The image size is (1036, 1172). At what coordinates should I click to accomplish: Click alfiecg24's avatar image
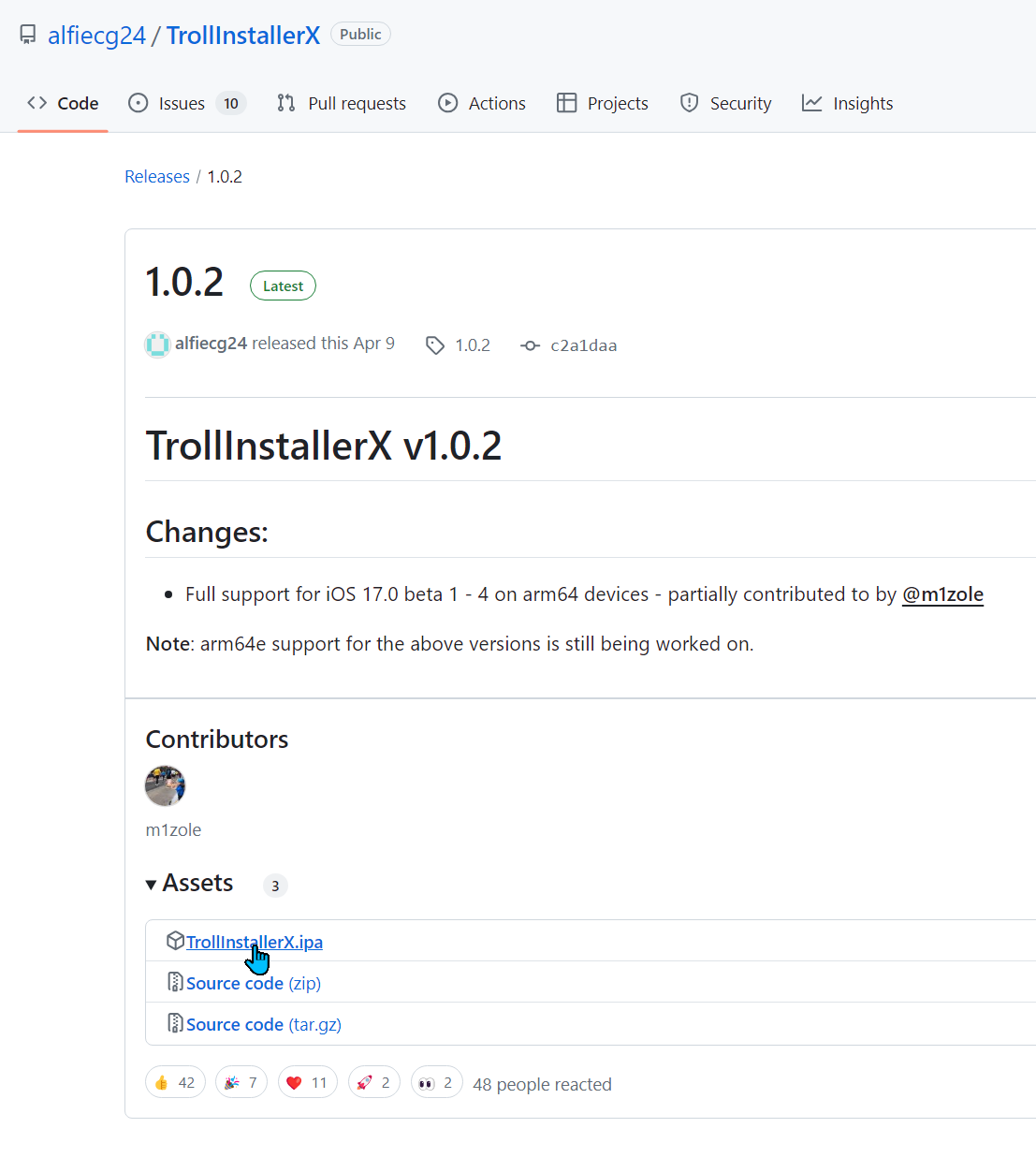[x=157, y=344]
